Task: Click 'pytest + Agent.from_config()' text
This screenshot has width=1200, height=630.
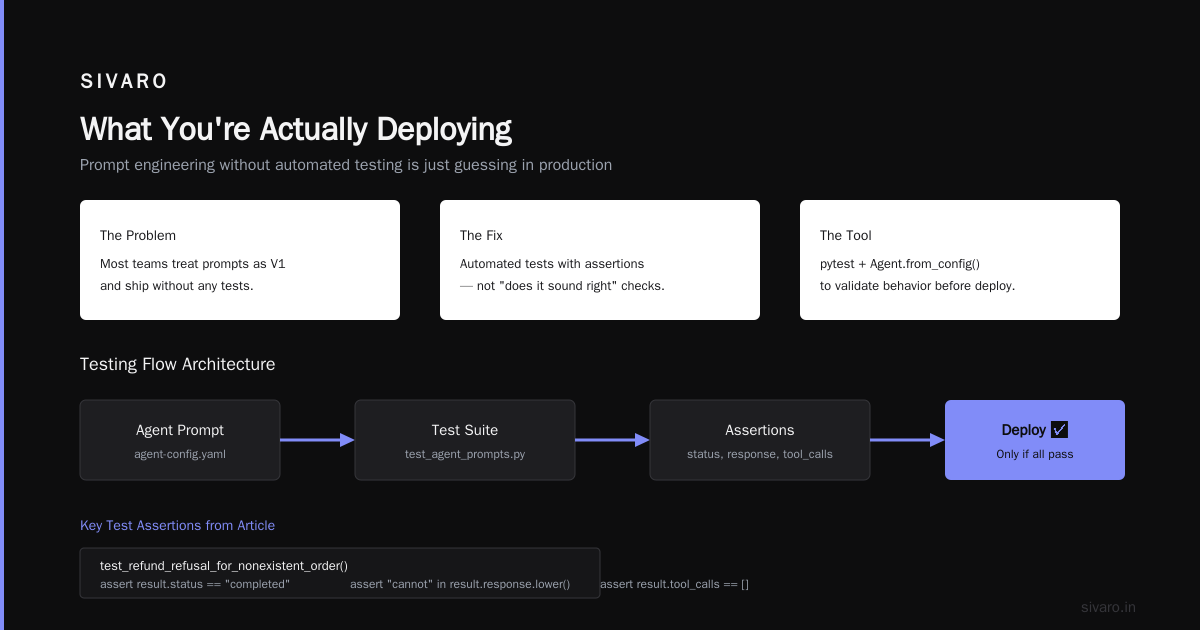Action: pos(900,264)
